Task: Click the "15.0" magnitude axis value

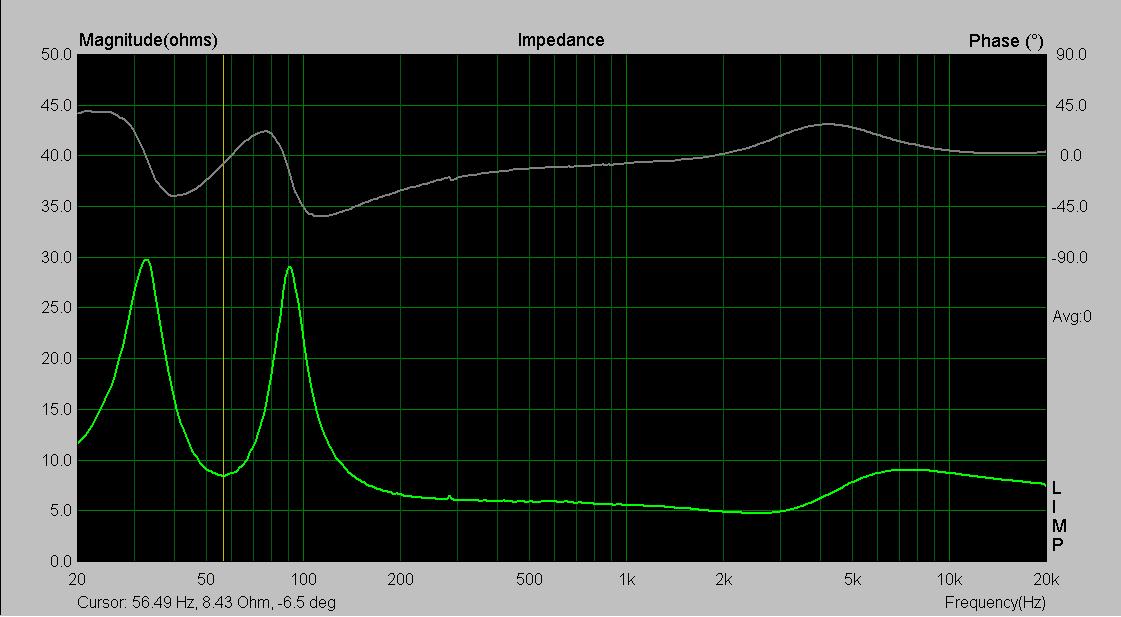Action: 56,410
